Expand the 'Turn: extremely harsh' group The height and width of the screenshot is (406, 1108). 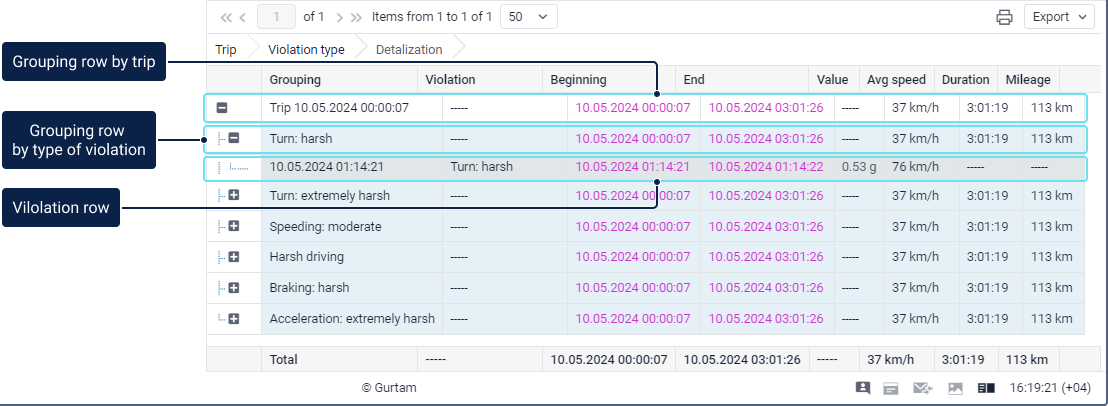point(234,196)
